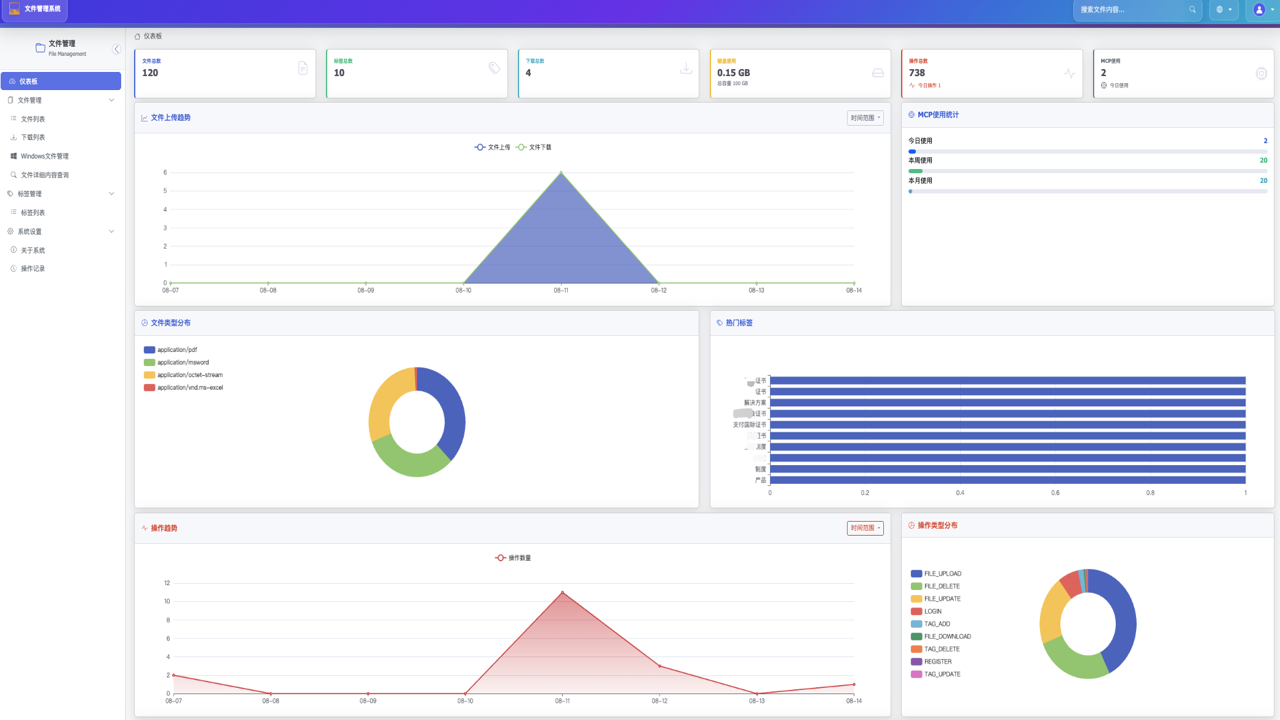This screenshot has width=1280, height=720.
Task: Open the user avatar menu
Action: click(1263, 10)
